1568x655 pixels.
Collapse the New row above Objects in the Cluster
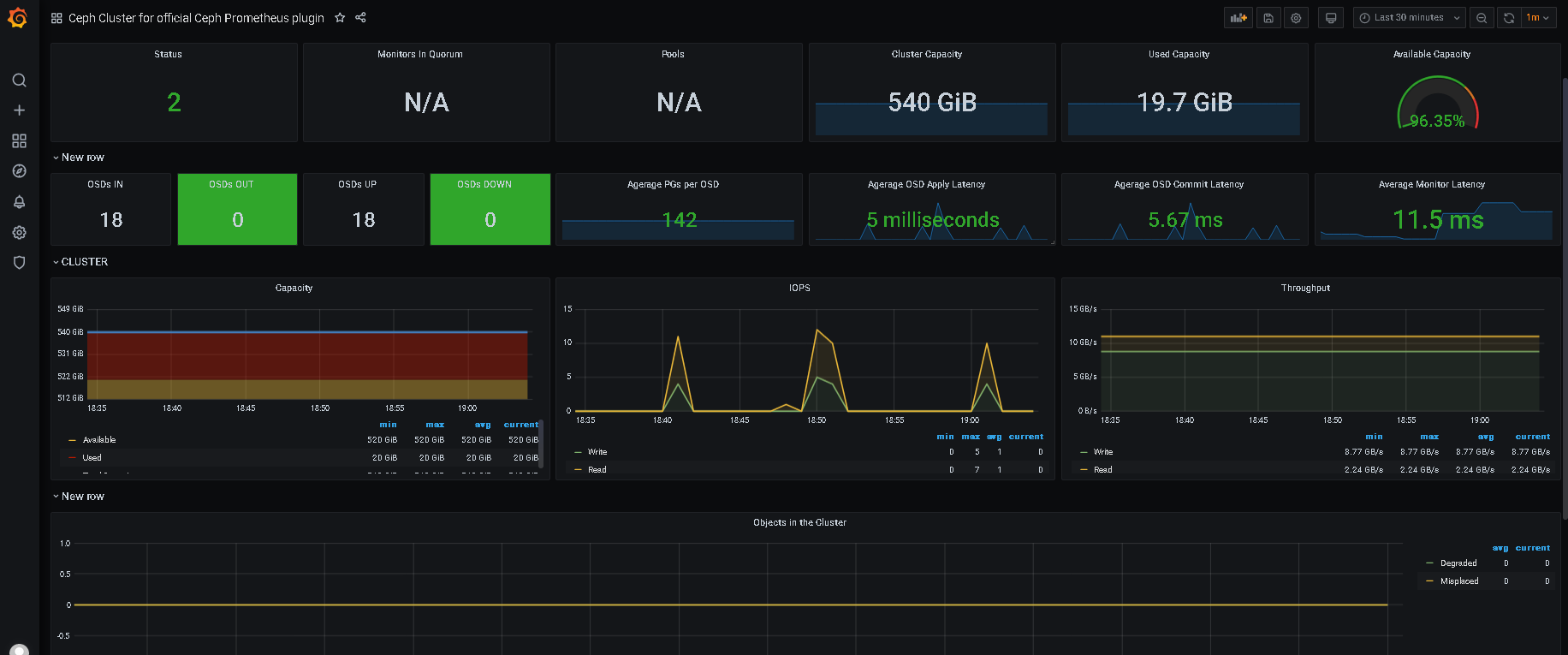click(79, 497)
